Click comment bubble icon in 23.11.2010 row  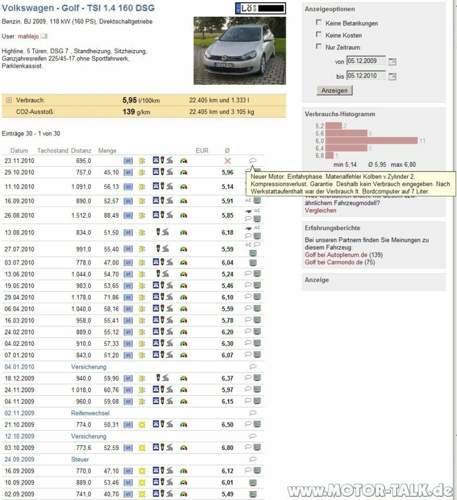click(x=253, y=161)
